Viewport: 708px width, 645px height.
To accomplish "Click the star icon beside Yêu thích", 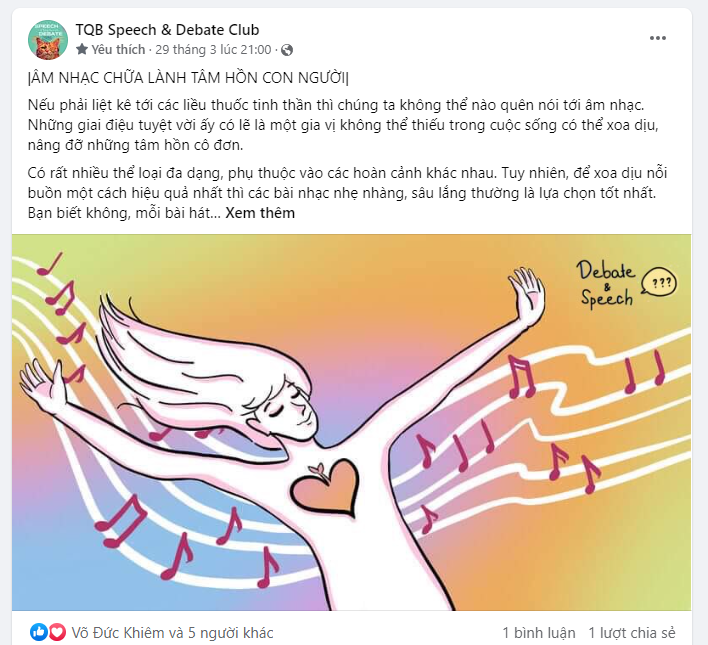I will click(82, 49).
